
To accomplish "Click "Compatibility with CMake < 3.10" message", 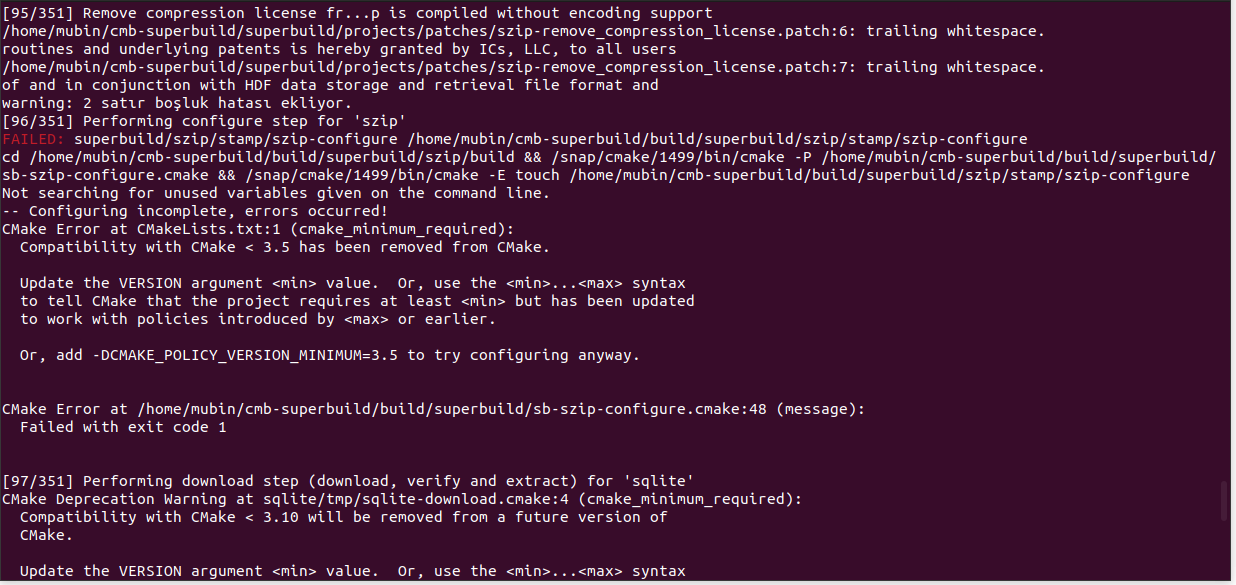I will (343, 517).
